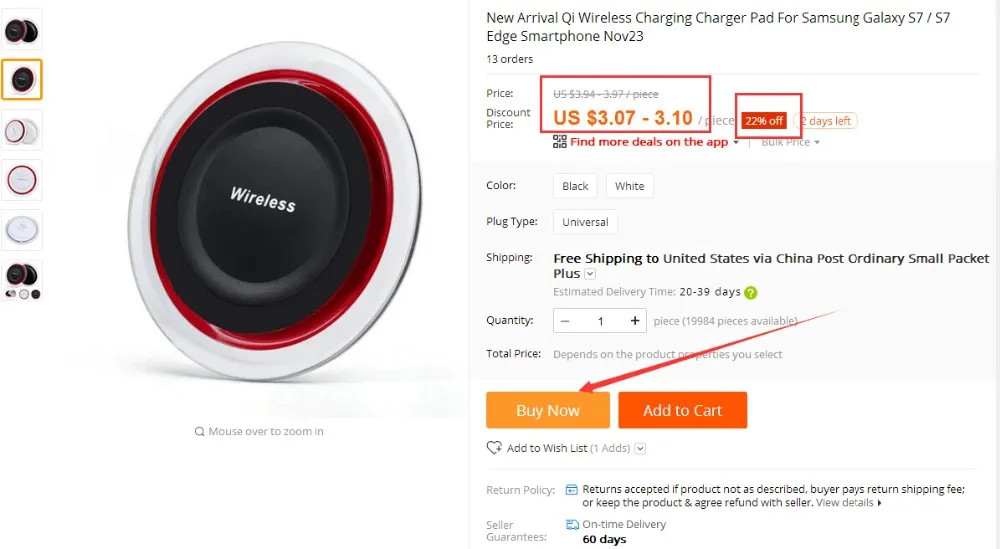Select the Black color option

(x=575, y=186)
